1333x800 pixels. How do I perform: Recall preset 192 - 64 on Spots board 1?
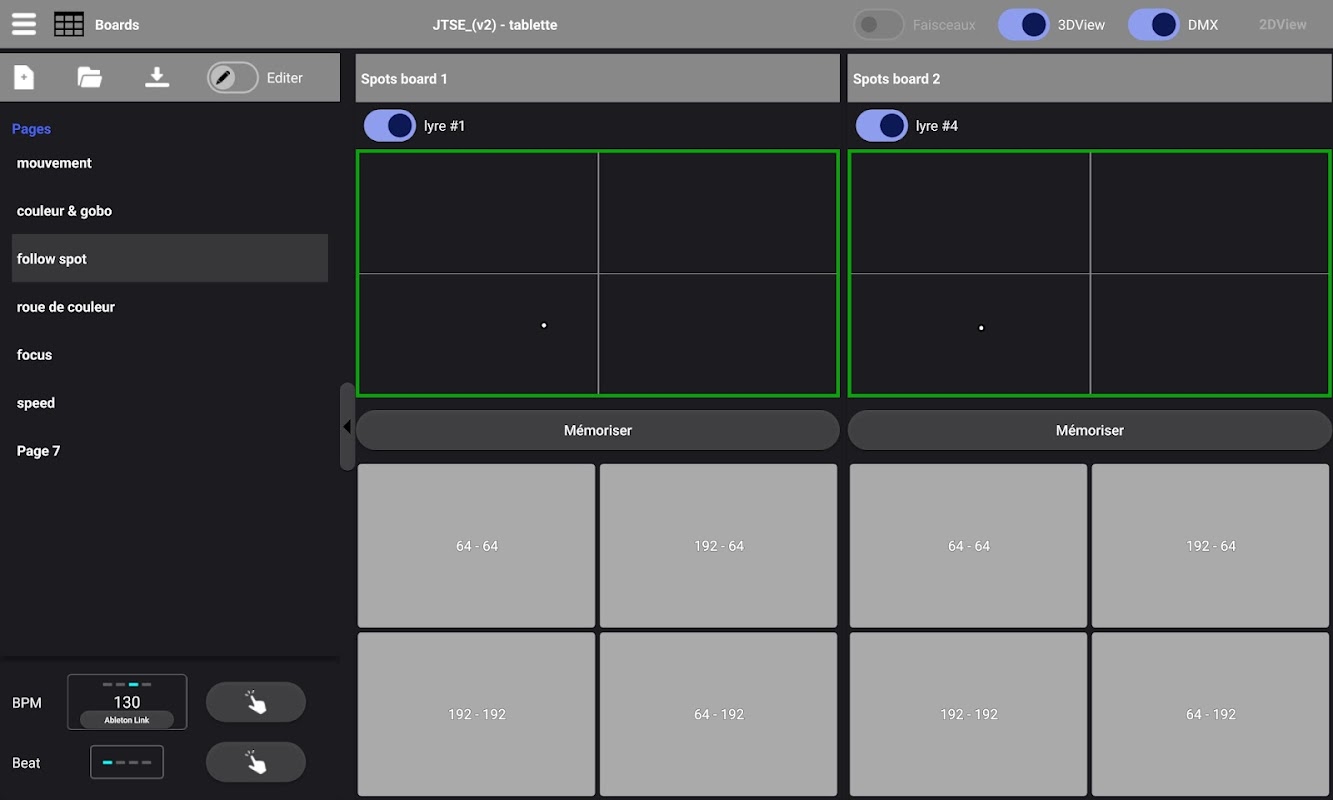point(719,546)
